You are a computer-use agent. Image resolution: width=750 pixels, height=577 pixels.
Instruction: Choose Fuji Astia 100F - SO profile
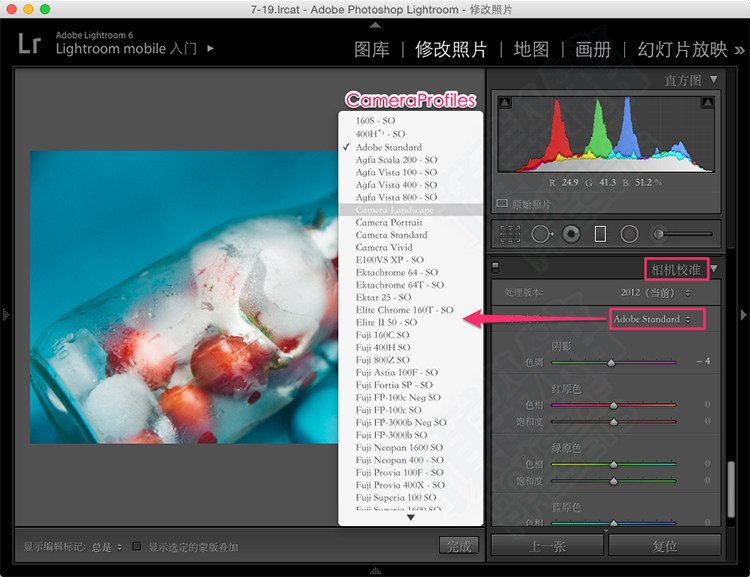410,372
